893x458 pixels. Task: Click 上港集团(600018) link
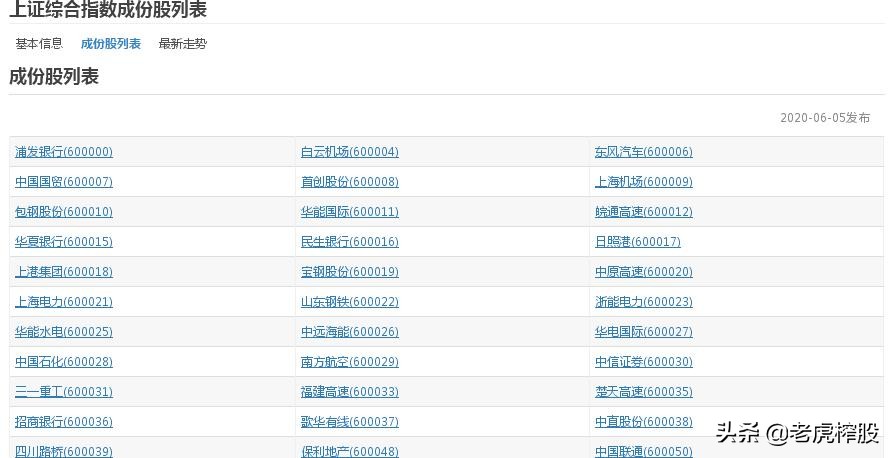pyautogui.click(x=64, y=272)
